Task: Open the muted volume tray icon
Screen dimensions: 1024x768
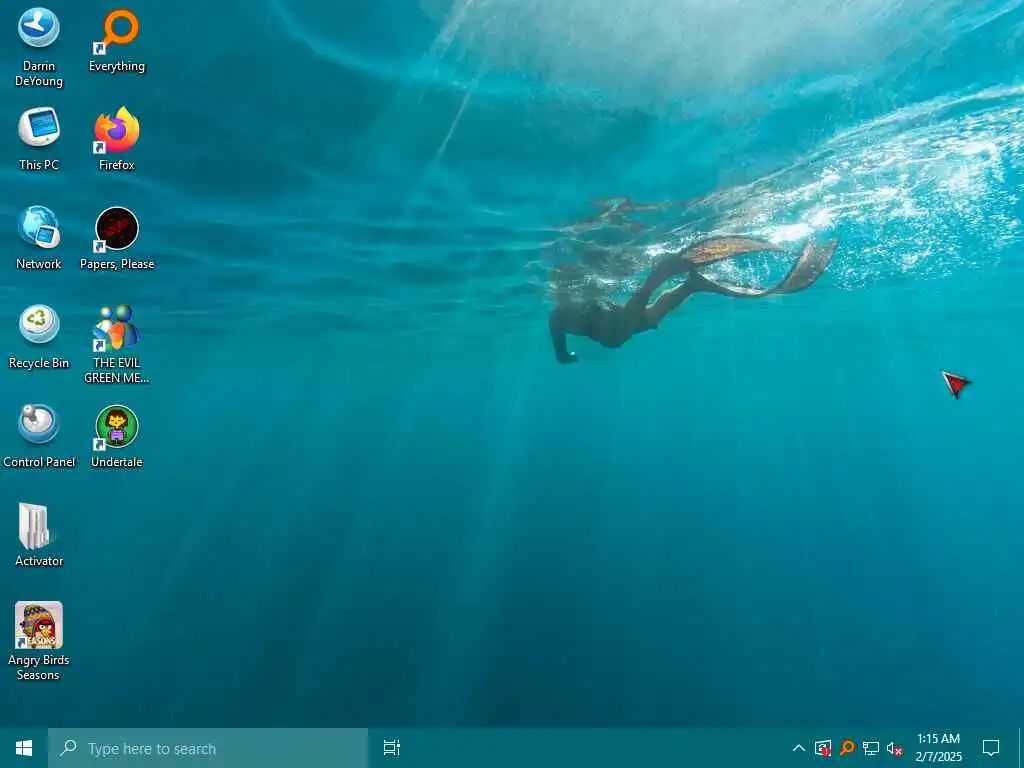Action: click(x=895, y=748)
